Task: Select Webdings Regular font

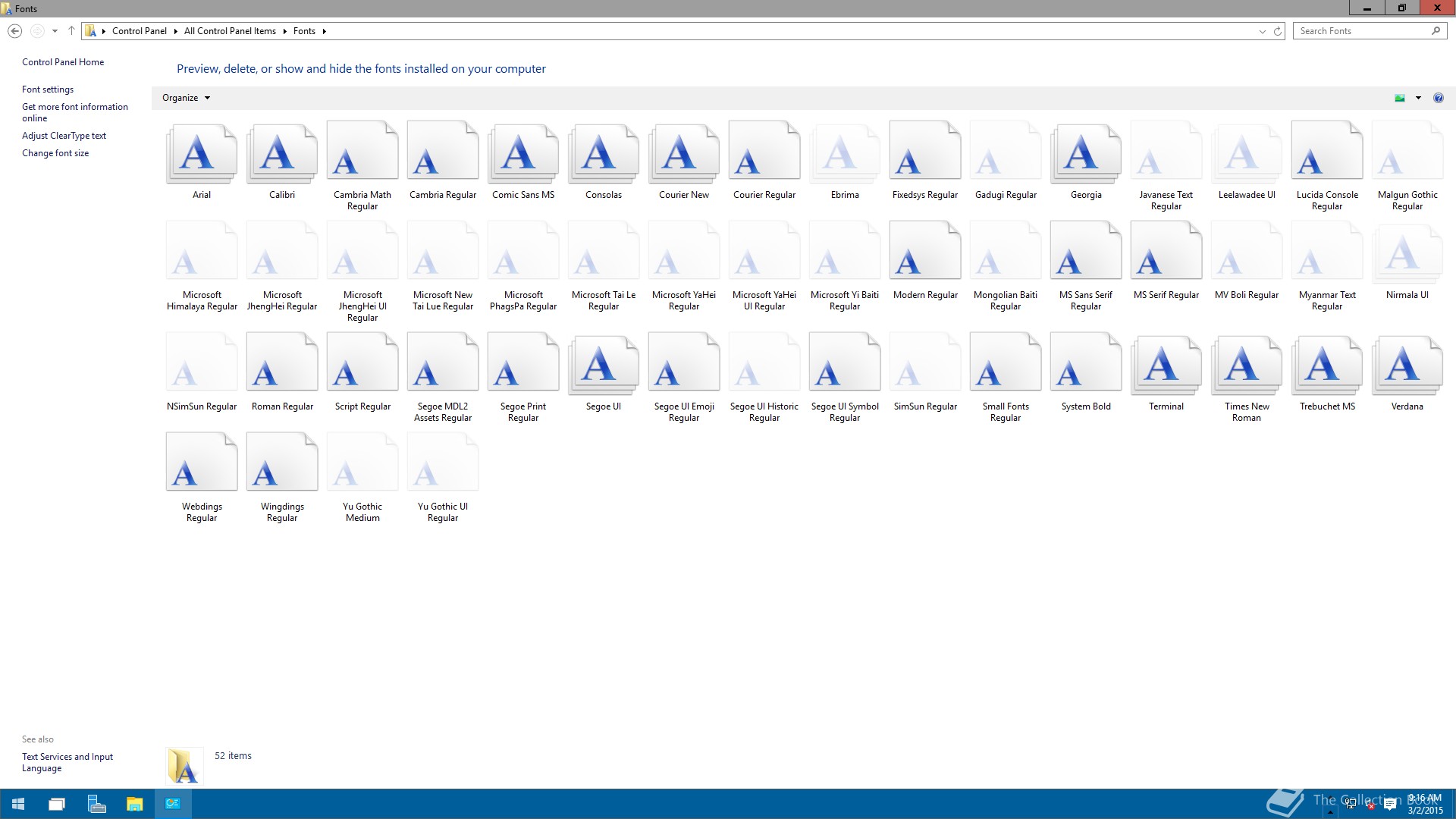Action: coord(202,463)
